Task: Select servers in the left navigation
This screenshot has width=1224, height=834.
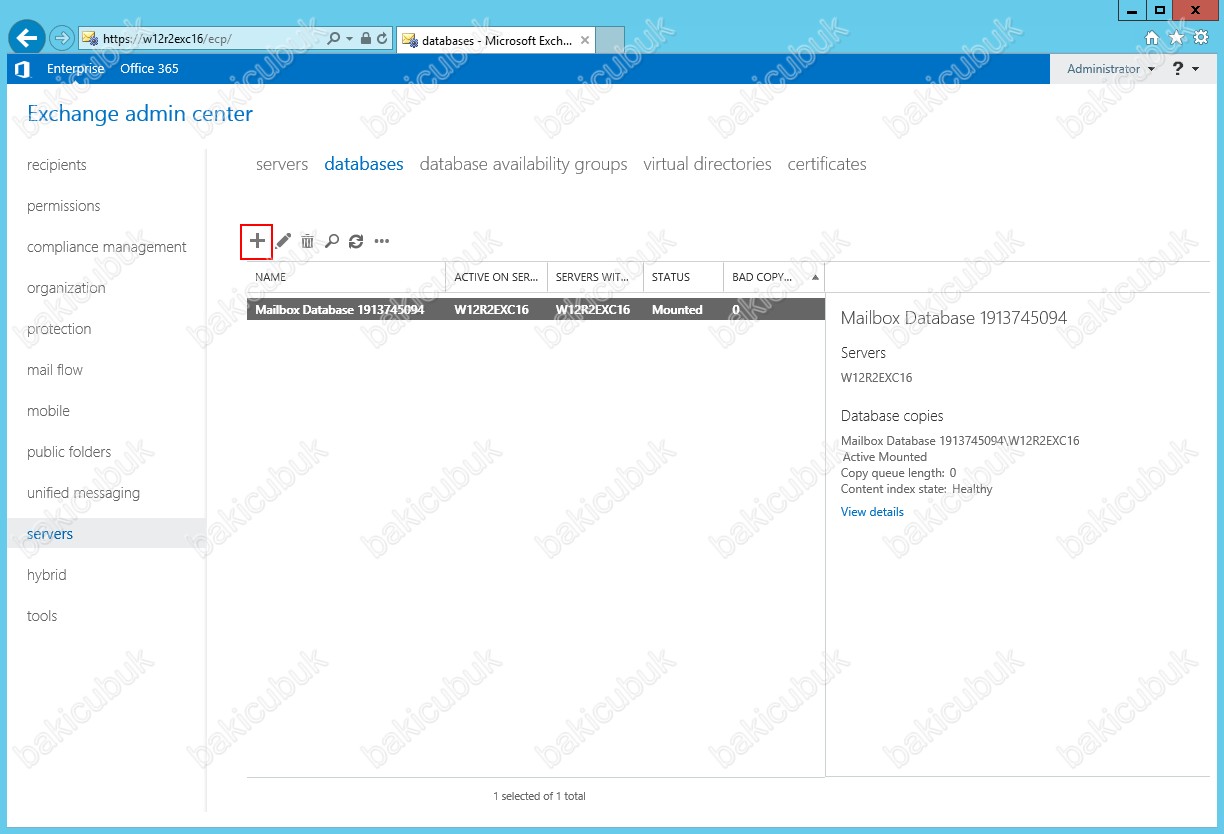Action: [106, 533]
